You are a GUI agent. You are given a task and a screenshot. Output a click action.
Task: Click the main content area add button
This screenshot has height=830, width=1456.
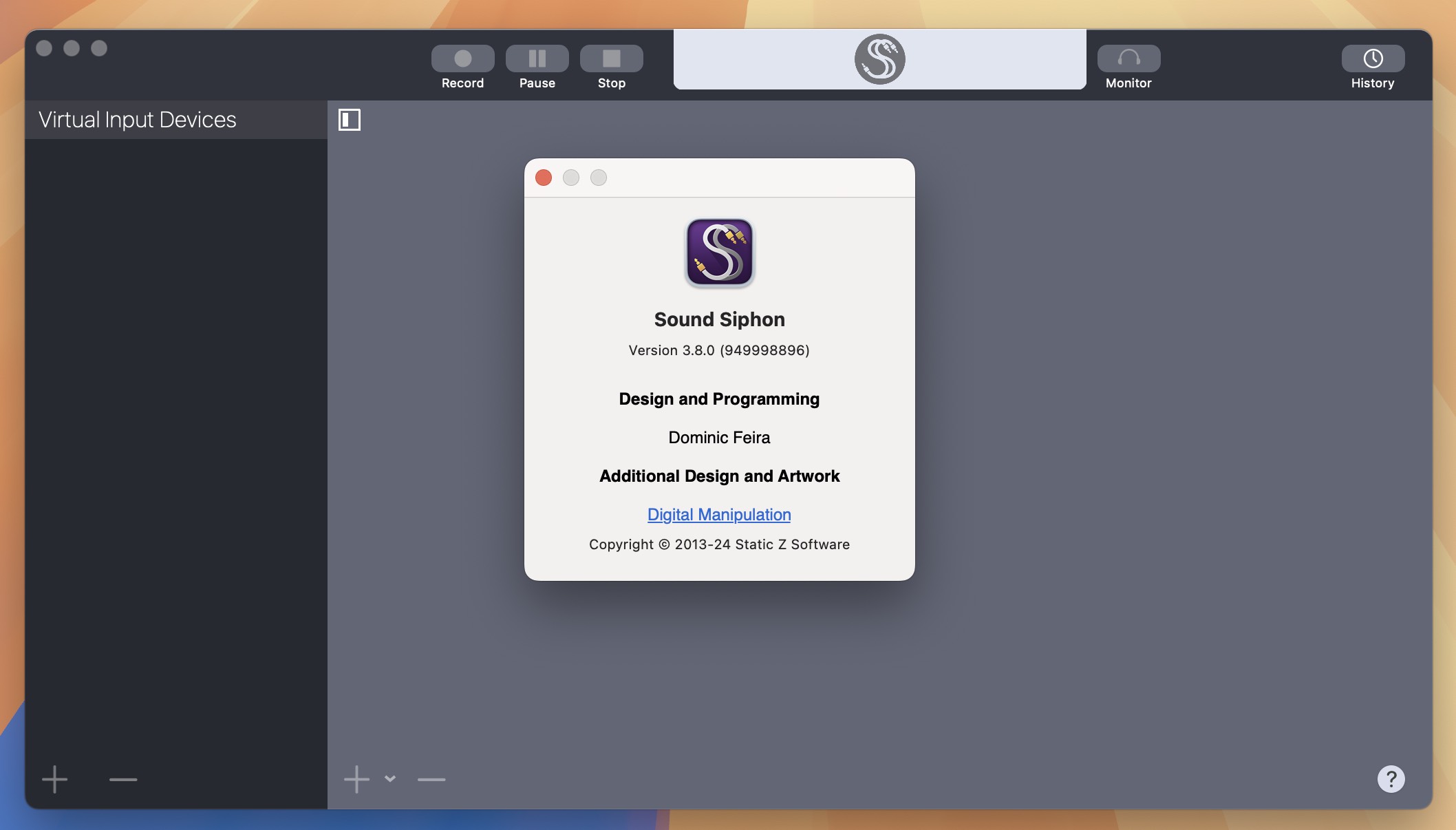click(357, 778)
